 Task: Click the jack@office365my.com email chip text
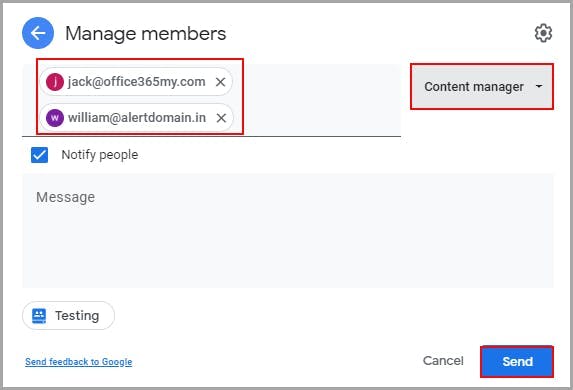coord(137,82)
